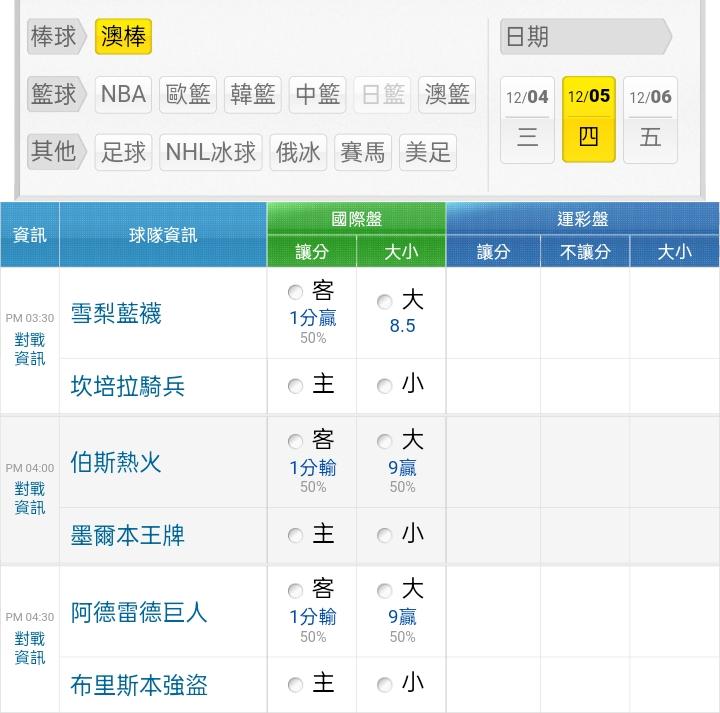
Task: Select 主 spread for 布里斯本強盜
Action: coord(295,685)
